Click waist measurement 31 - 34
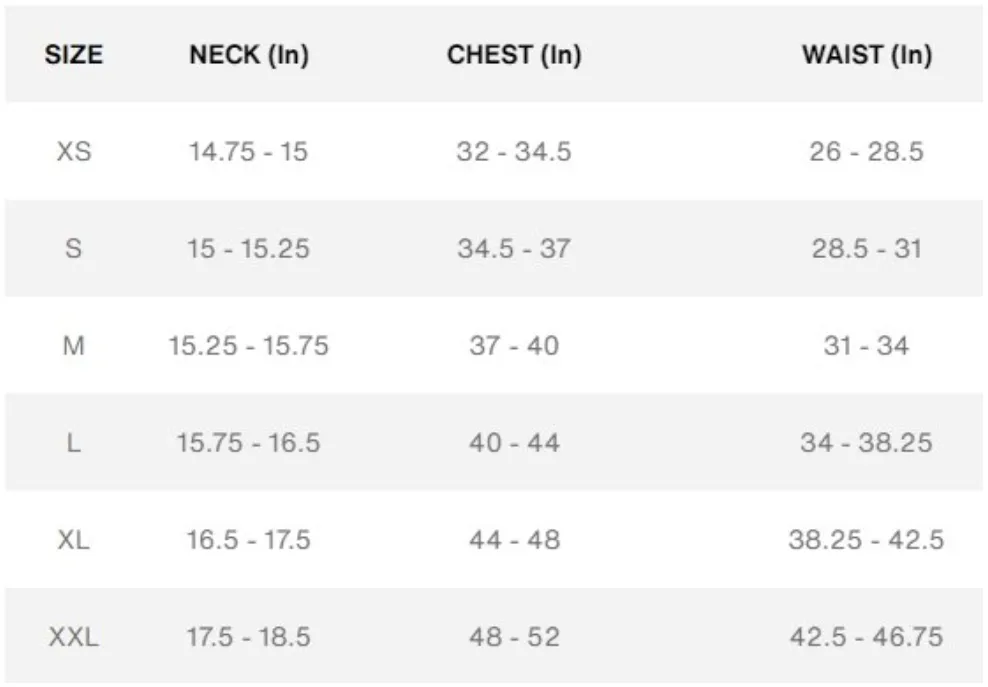The height and width of the screenshot is (687, 988). click(x=866, y=345)
